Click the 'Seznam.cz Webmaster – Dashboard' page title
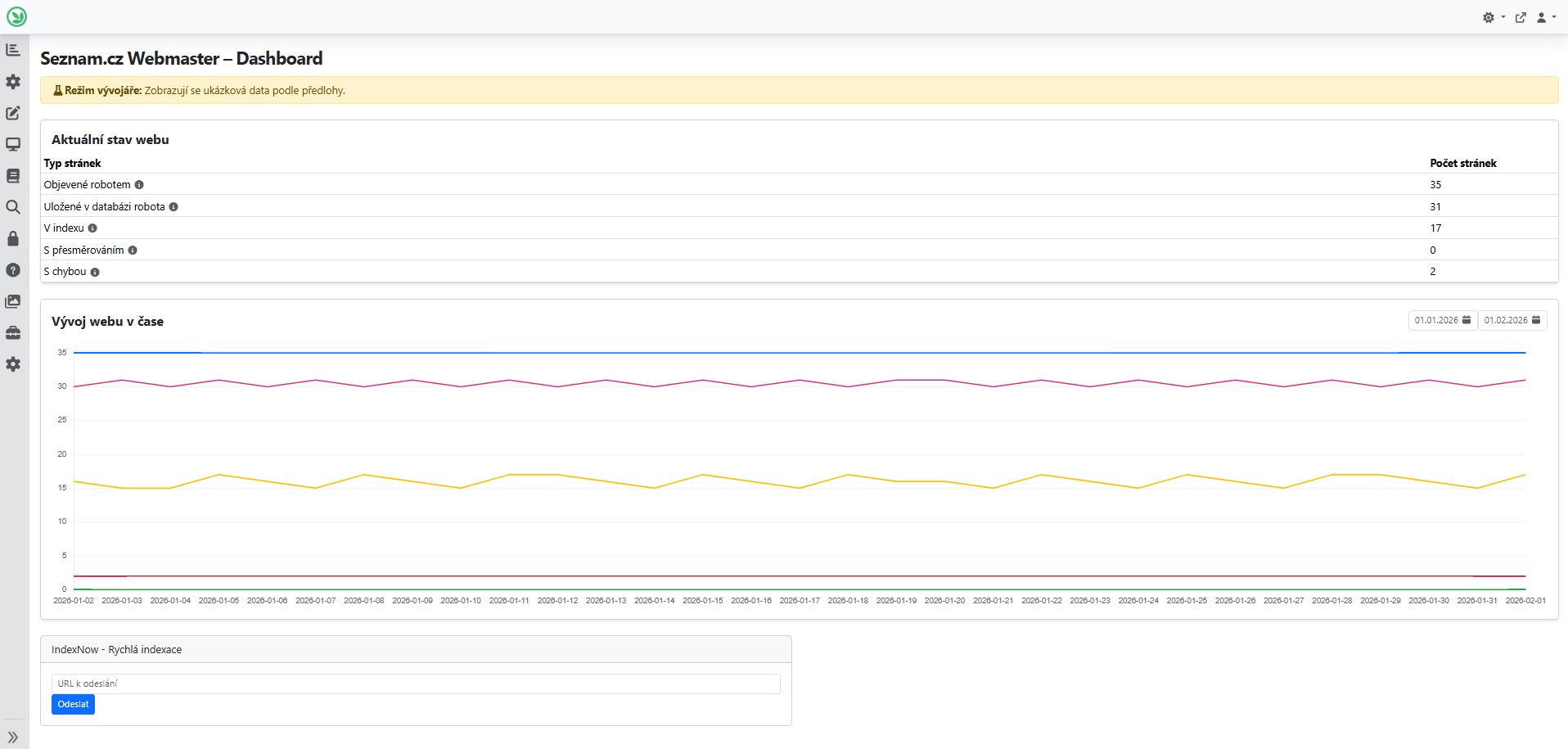This screenshot has width=1568, height=749. pos(182,59)
